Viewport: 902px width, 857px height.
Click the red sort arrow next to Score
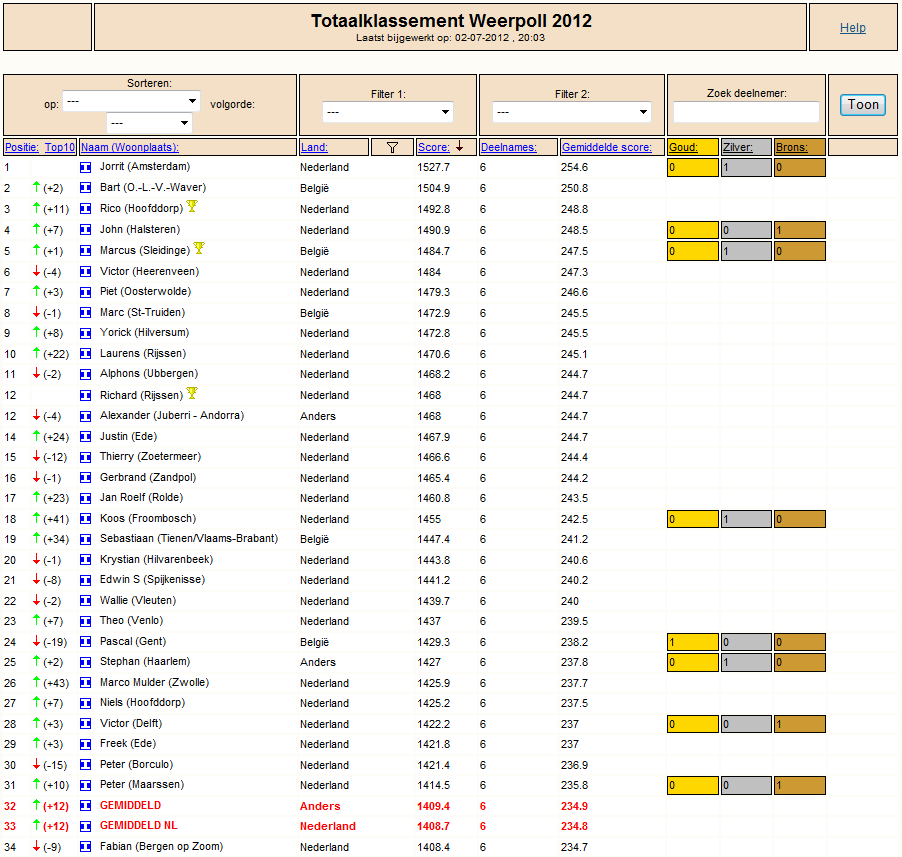(x=460, y=147)
